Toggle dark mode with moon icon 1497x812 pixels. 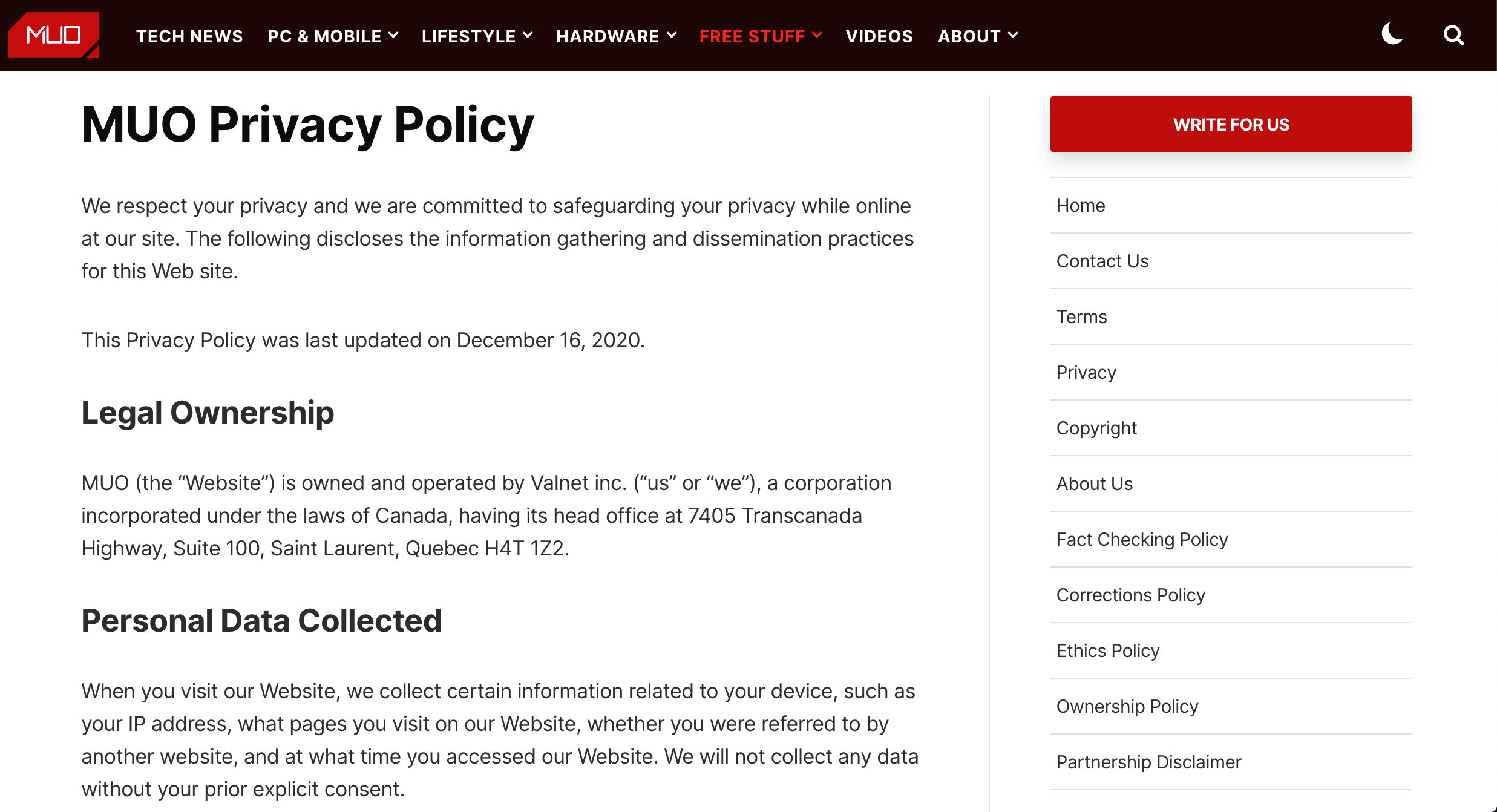click(x=1392, y=34)
